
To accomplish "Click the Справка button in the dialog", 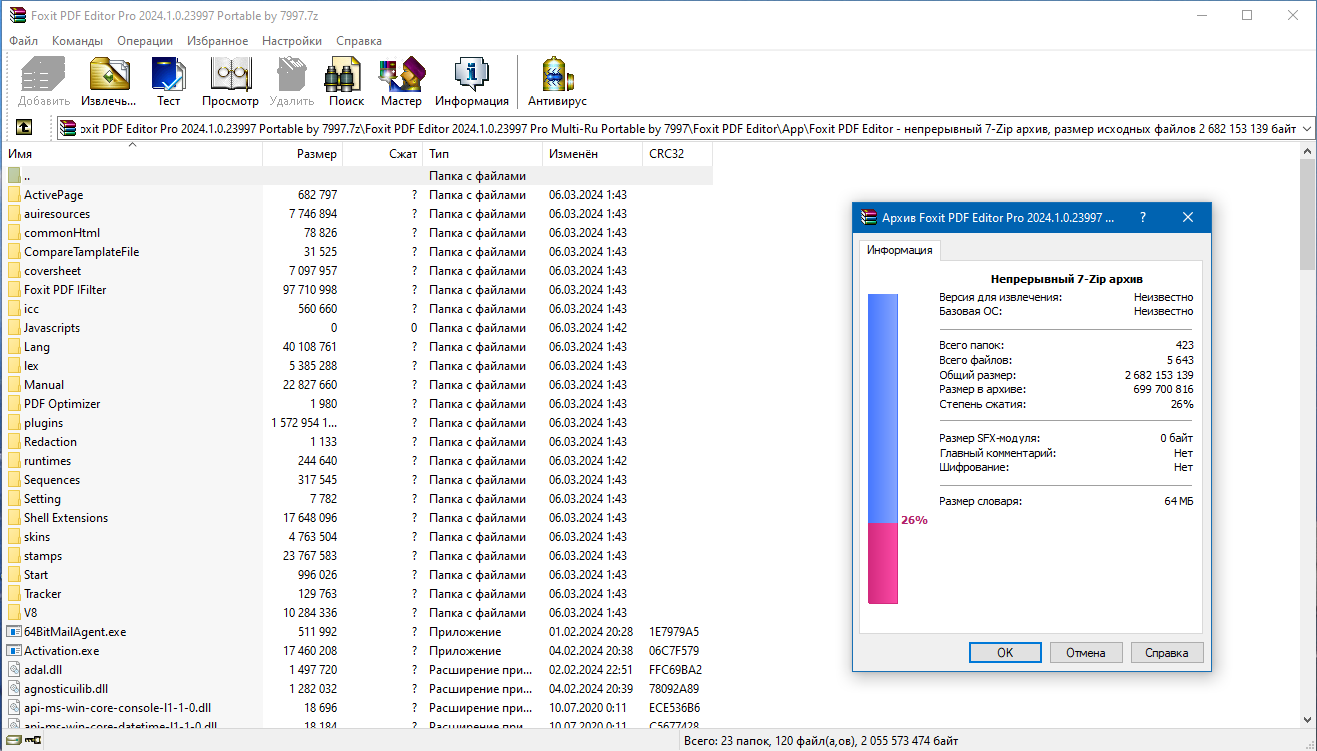I will [1167, 653].
